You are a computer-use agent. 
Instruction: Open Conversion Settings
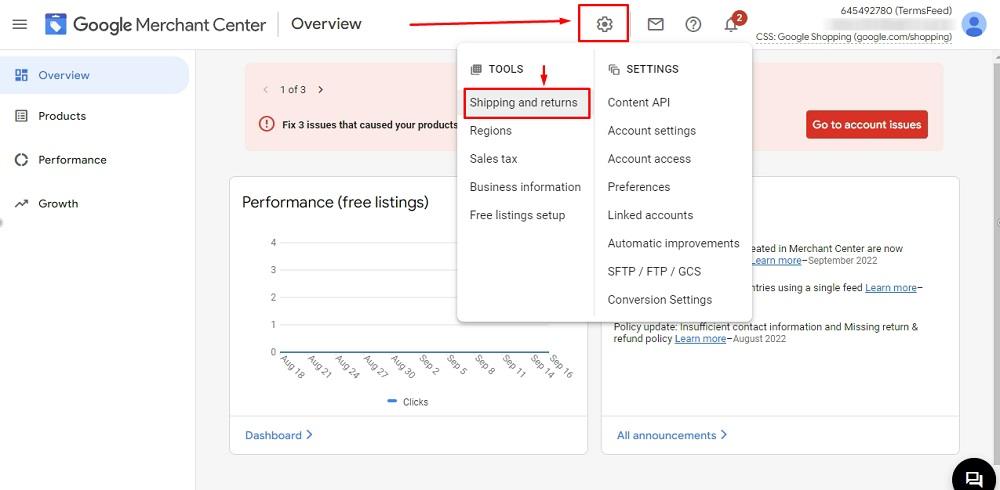tap(659, 299)
